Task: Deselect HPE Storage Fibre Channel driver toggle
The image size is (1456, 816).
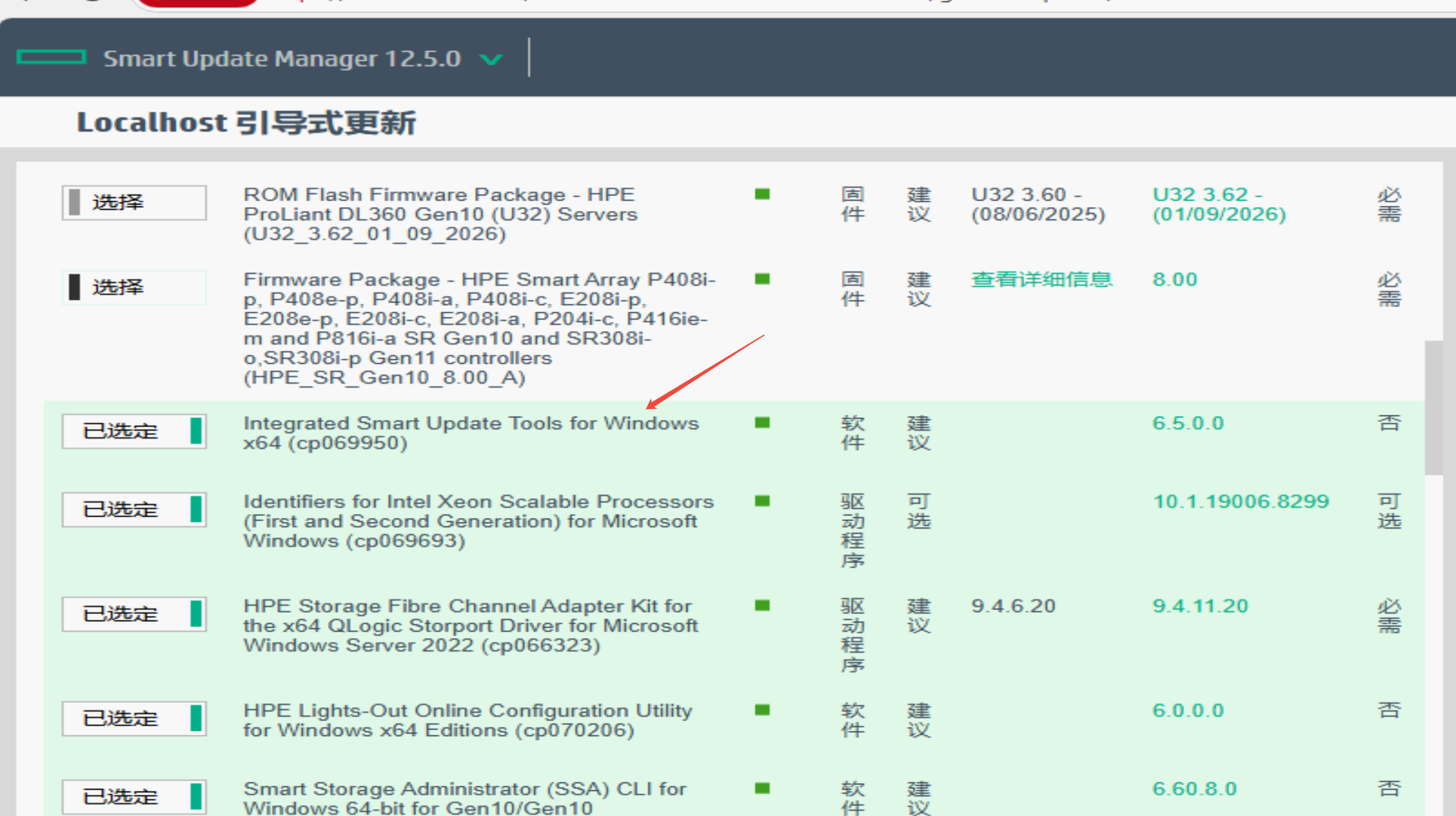Action: coord(134,614)
